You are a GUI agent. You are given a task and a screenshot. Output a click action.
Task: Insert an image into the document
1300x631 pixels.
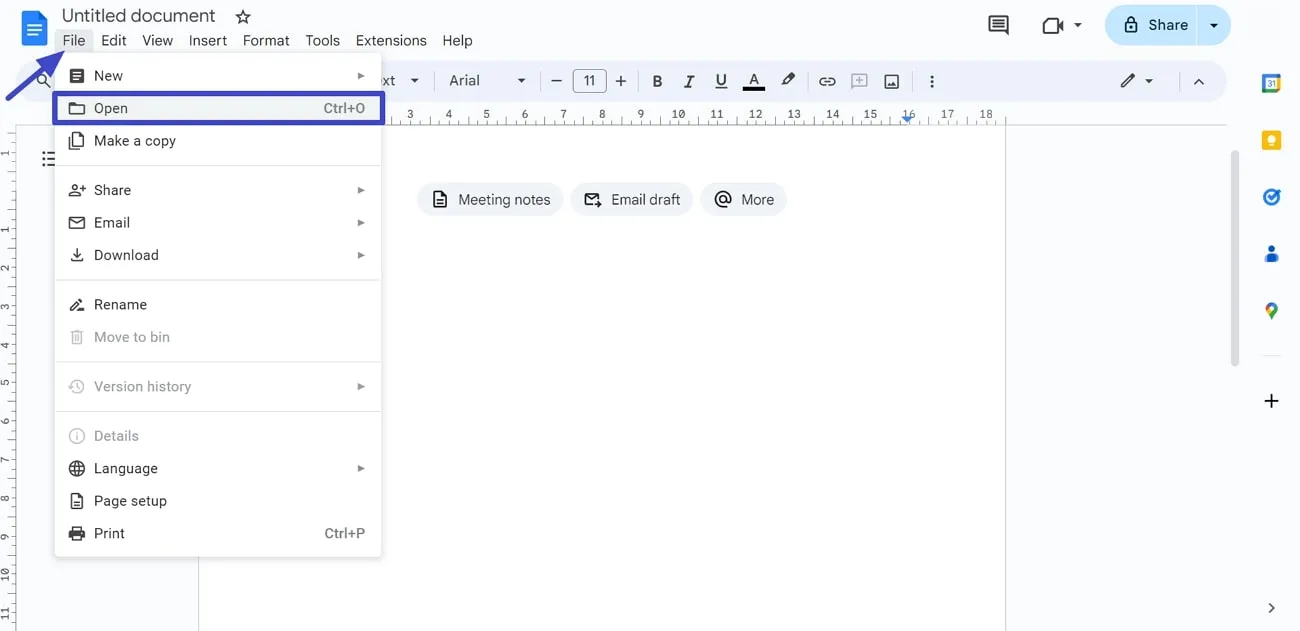click(x=891, y=81)
